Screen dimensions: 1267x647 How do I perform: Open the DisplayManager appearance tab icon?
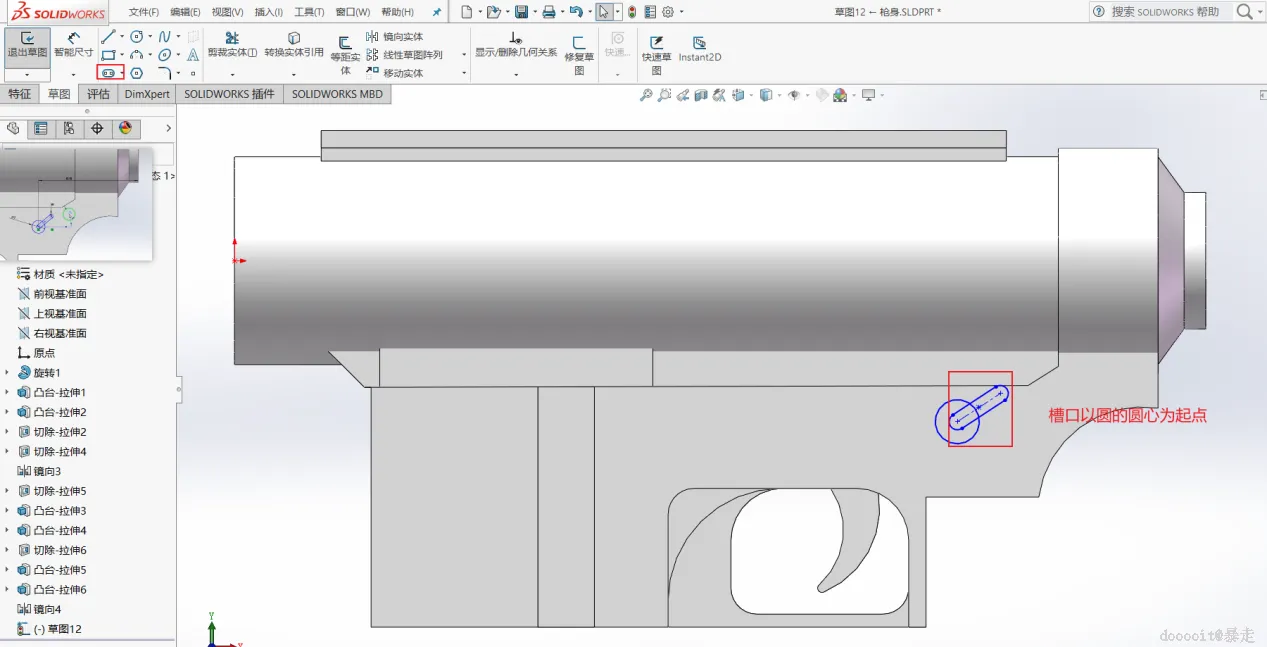pos(125,128)
